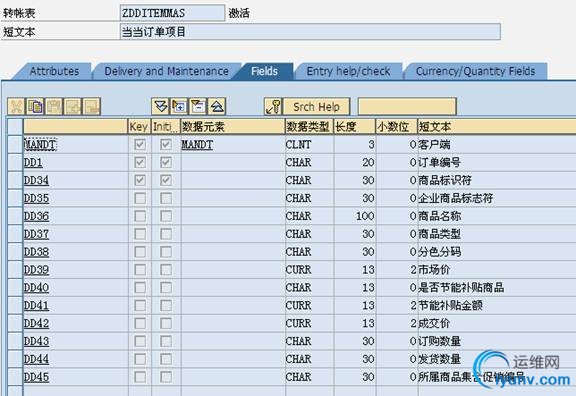Click the DD39 field name
576x396 pixels.
tap(36, 270)
